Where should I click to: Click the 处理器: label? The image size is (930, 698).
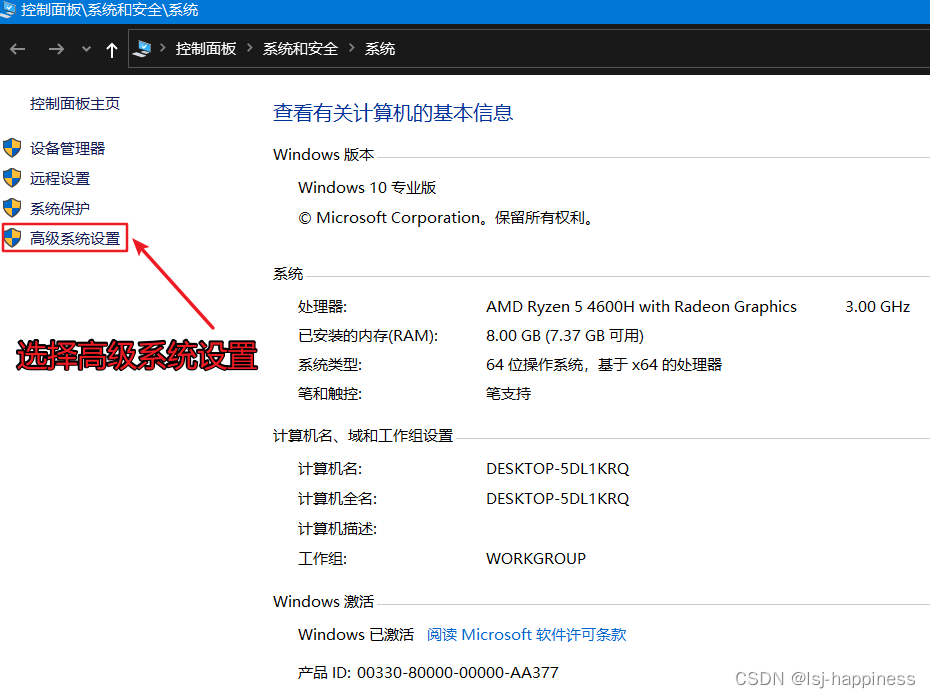(x=322, y=307)
